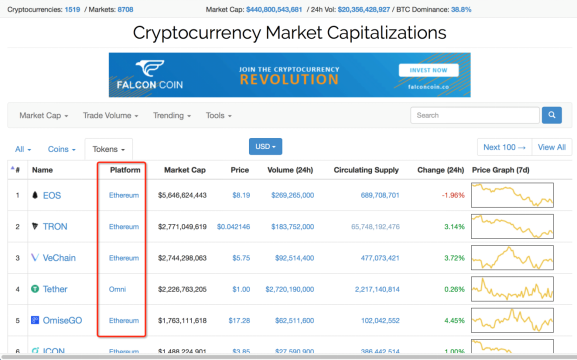
Task: Click the EOS coin logo icon
Action: [35, 195]
